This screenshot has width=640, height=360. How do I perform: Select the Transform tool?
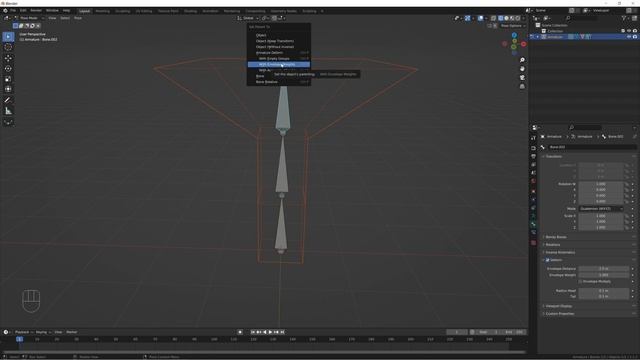click(8, 89)
